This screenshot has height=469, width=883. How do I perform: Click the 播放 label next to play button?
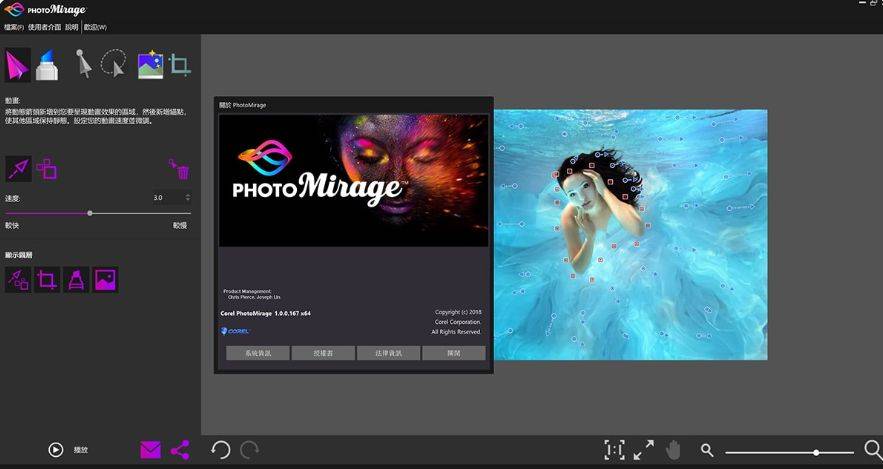tap(81, 450)
